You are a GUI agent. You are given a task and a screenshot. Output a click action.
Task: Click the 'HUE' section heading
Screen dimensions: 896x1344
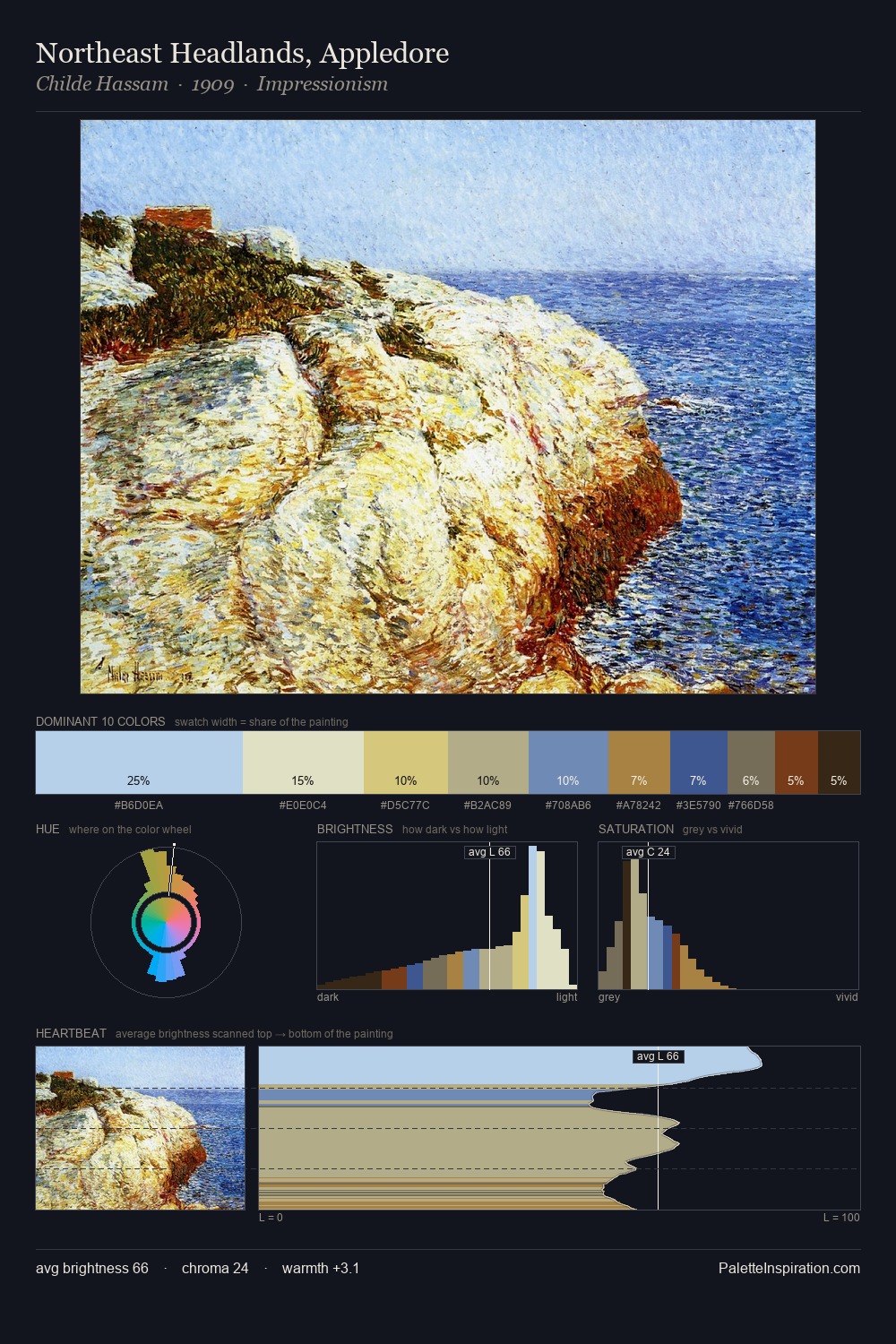click(x=47, y=829)
